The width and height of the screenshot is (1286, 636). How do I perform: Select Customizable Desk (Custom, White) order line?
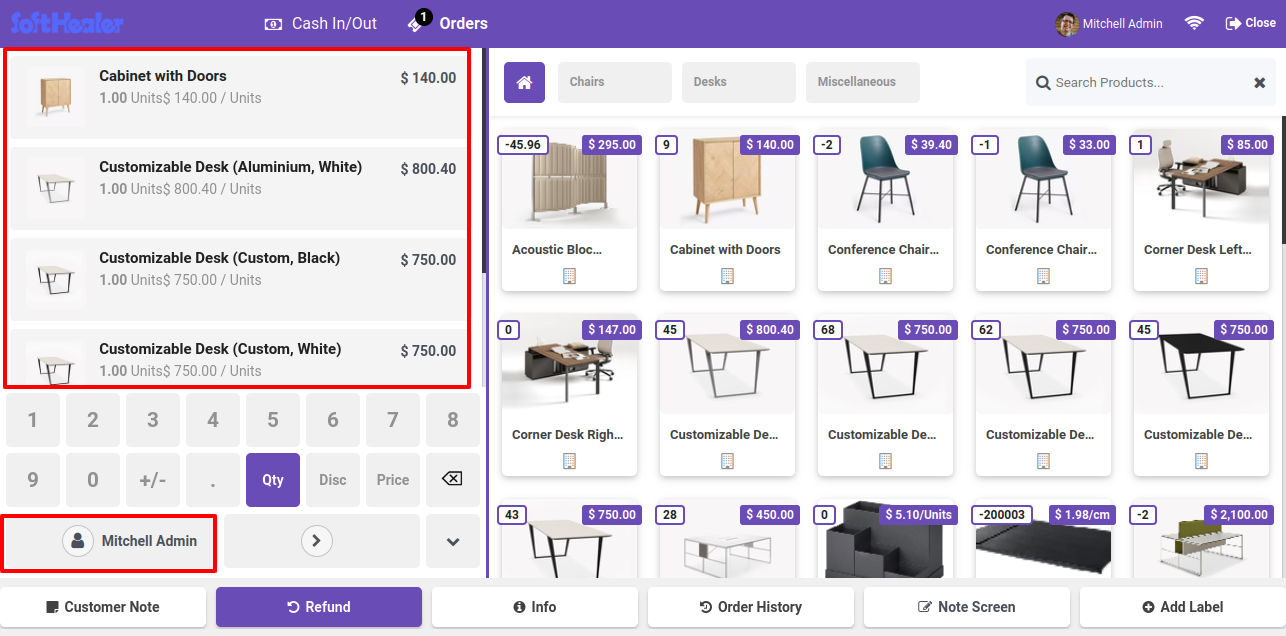(238, 358)
